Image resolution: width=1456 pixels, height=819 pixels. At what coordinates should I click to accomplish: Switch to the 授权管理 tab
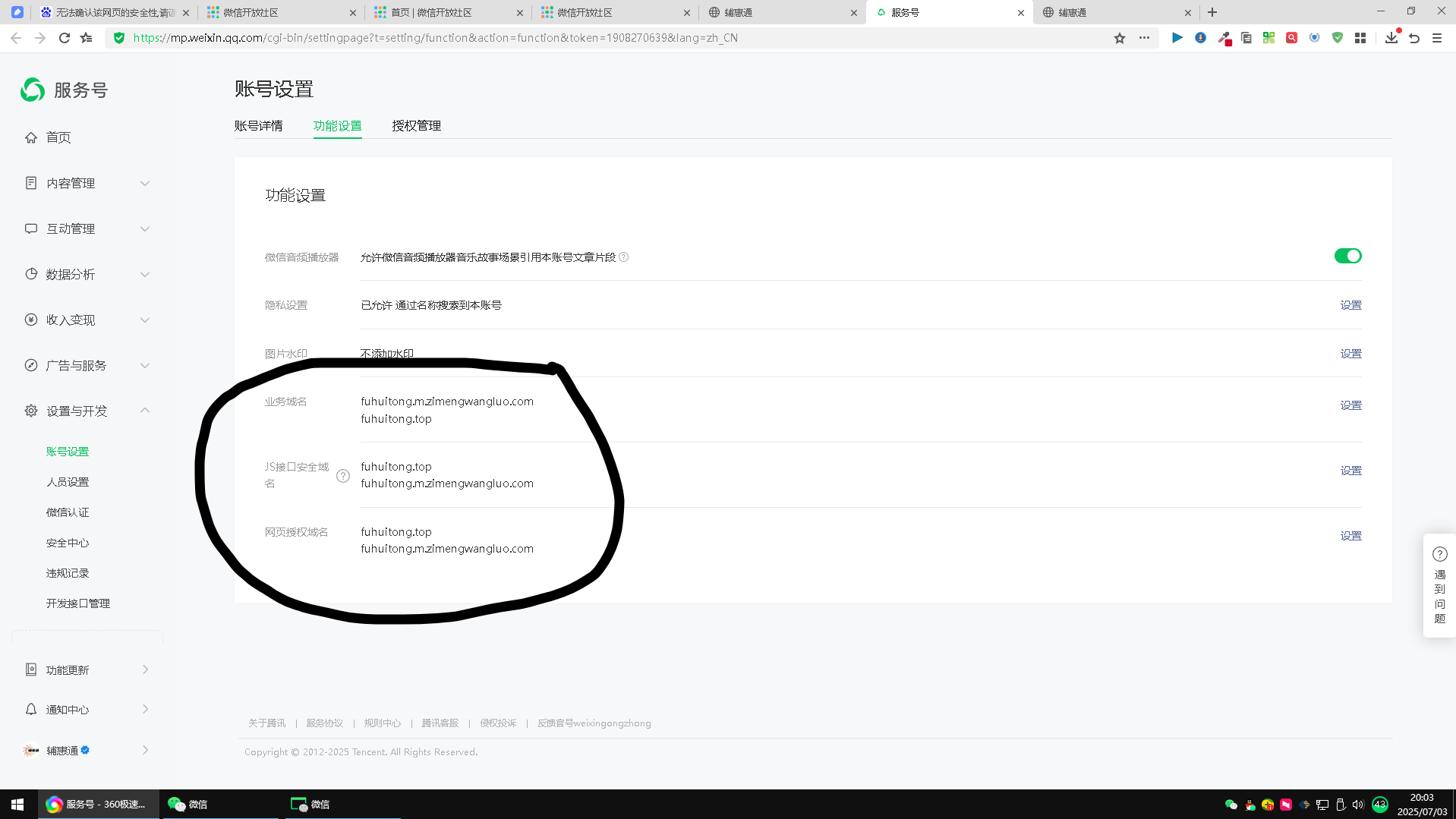pyautogui.click(x=417, y=126)
